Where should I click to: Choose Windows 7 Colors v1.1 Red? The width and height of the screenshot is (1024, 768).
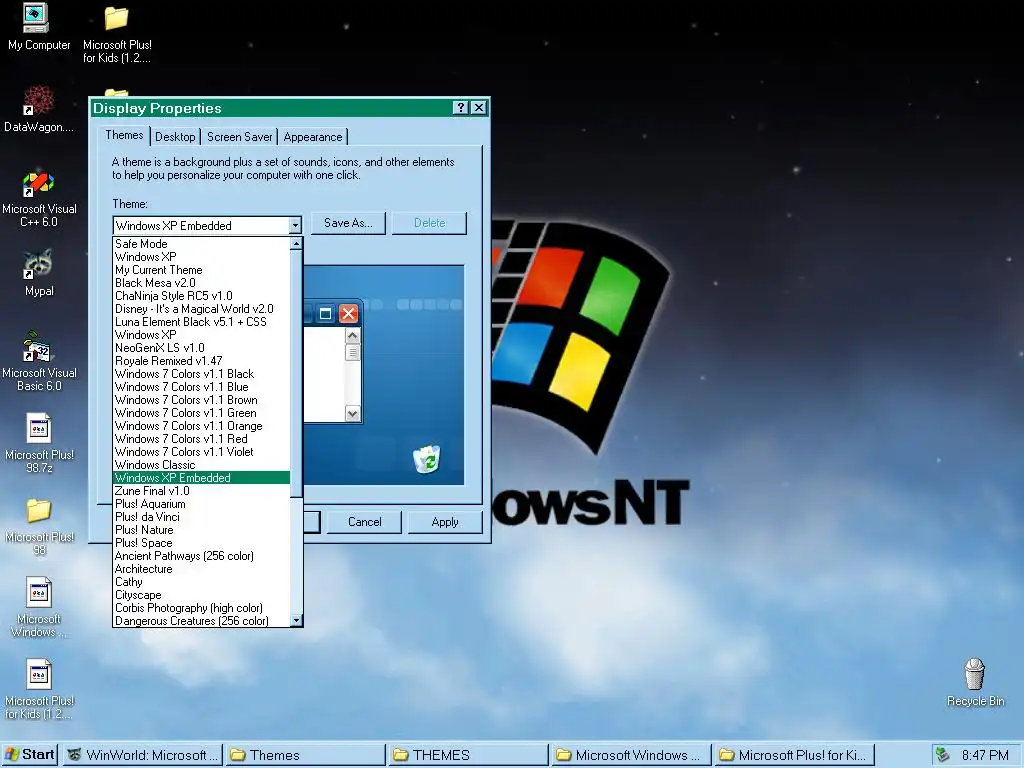(x=202, y=439)
